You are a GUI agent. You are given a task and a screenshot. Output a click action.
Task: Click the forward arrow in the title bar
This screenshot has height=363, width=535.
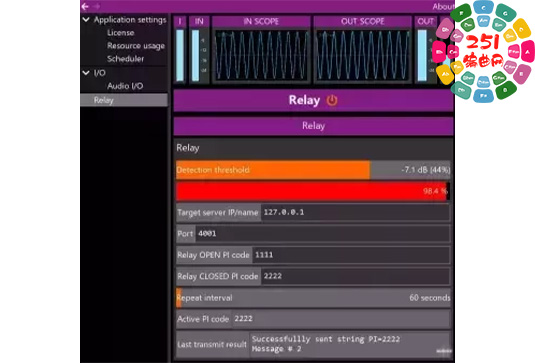[96, 6]
